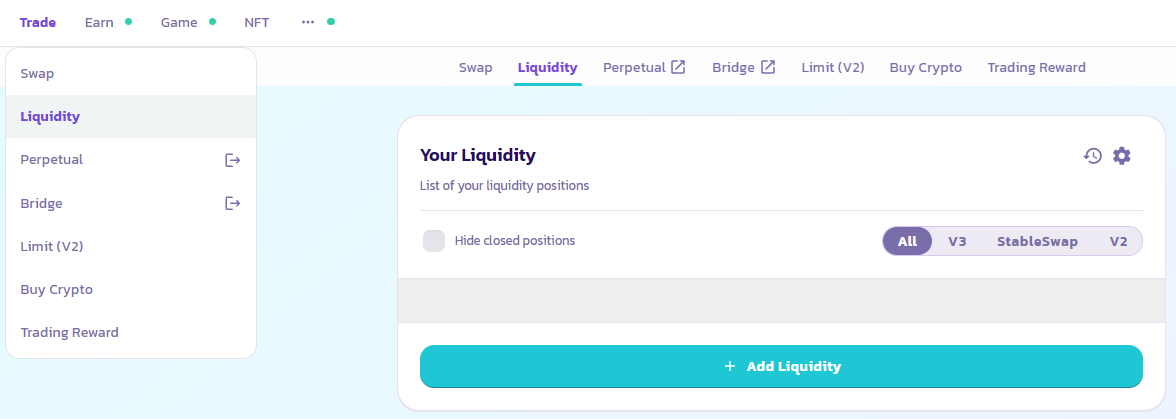Viewport: 1176px width, 419px height.
Task: Click the external link icon beside Bridge tab
Action: (x=768, y=67)
